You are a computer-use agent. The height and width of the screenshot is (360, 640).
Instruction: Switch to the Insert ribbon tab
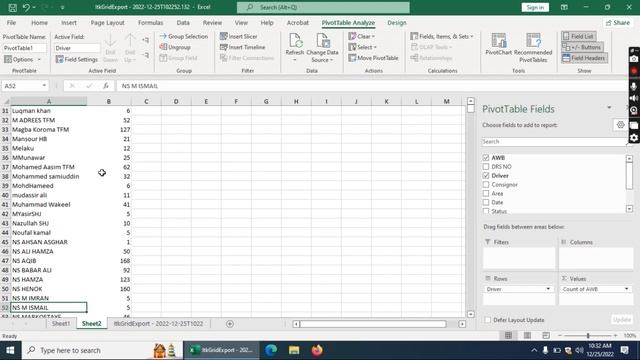point(69,23)
